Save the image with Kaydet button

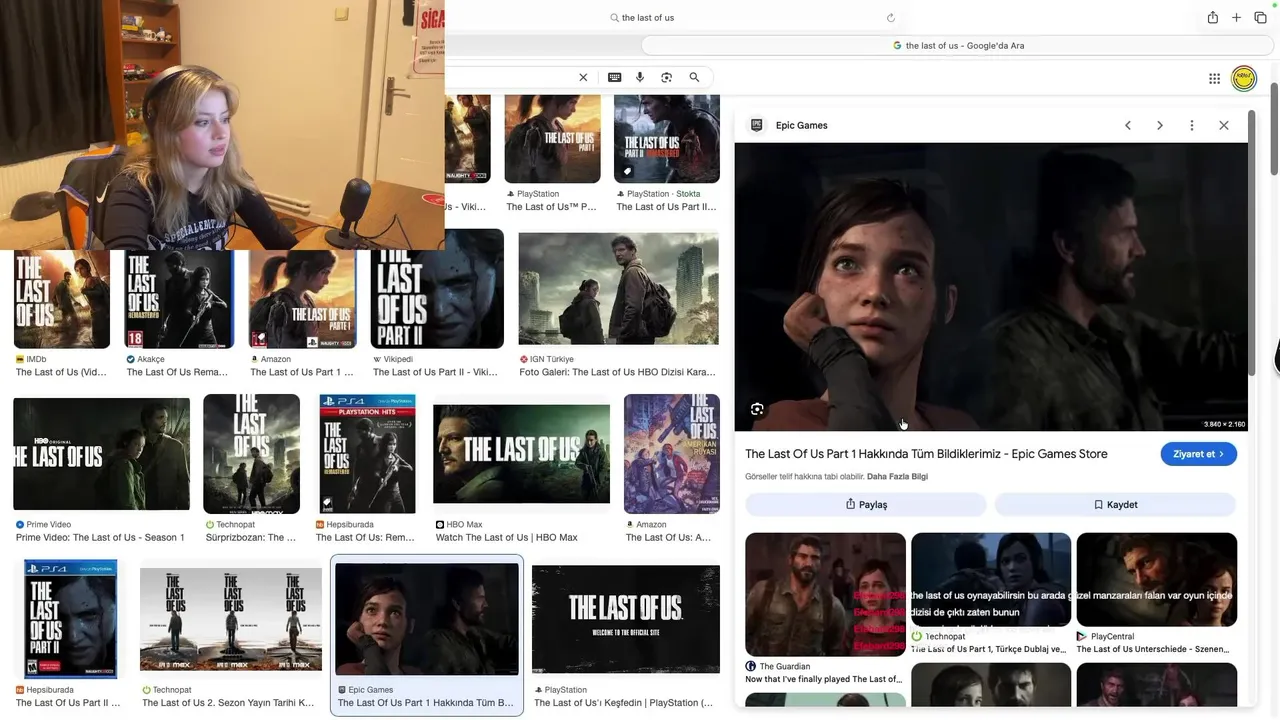[1115, 505]
